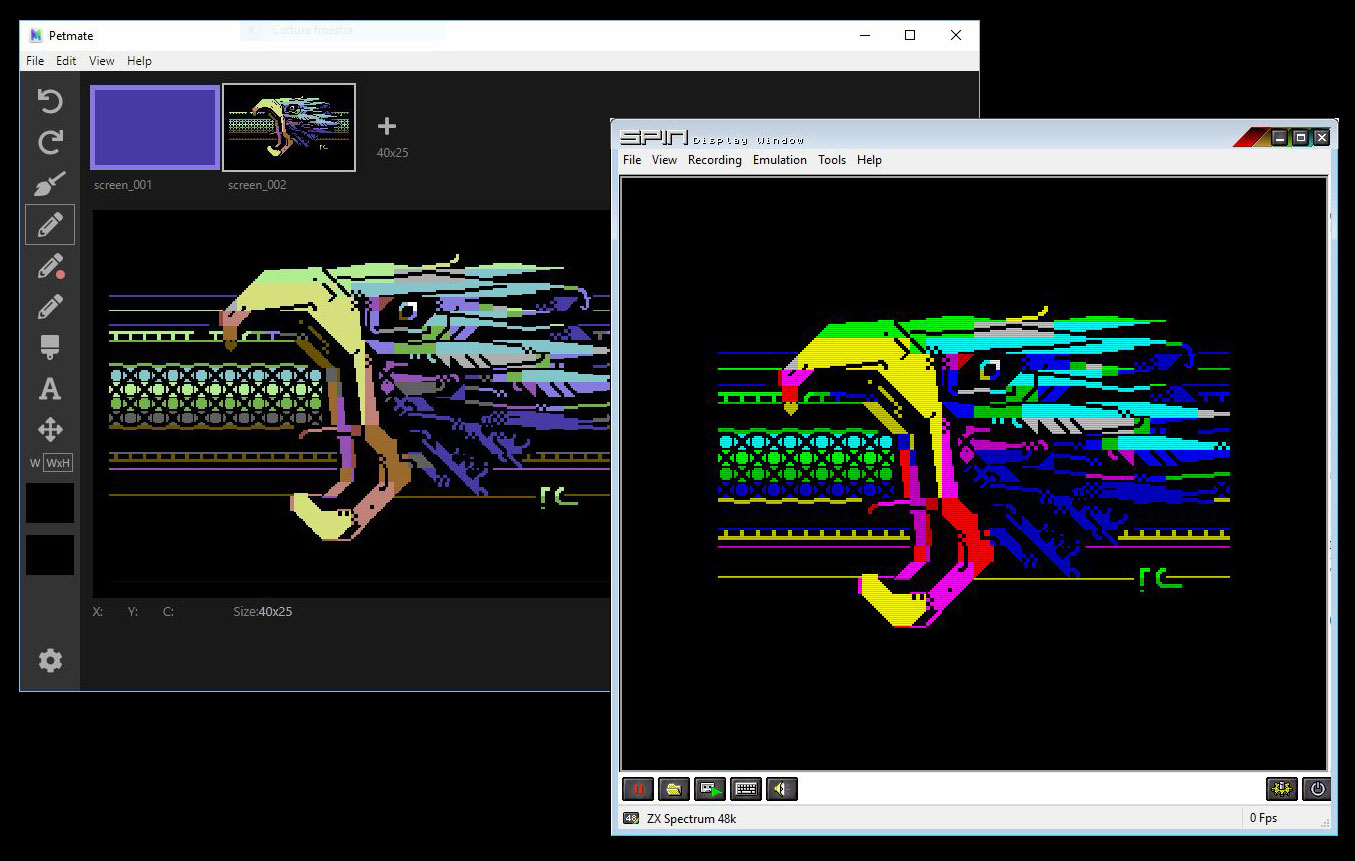Viewport: 1355px width, 861px height.
Task: Select the pencil tool with red dot
Action: click(50, 266)
